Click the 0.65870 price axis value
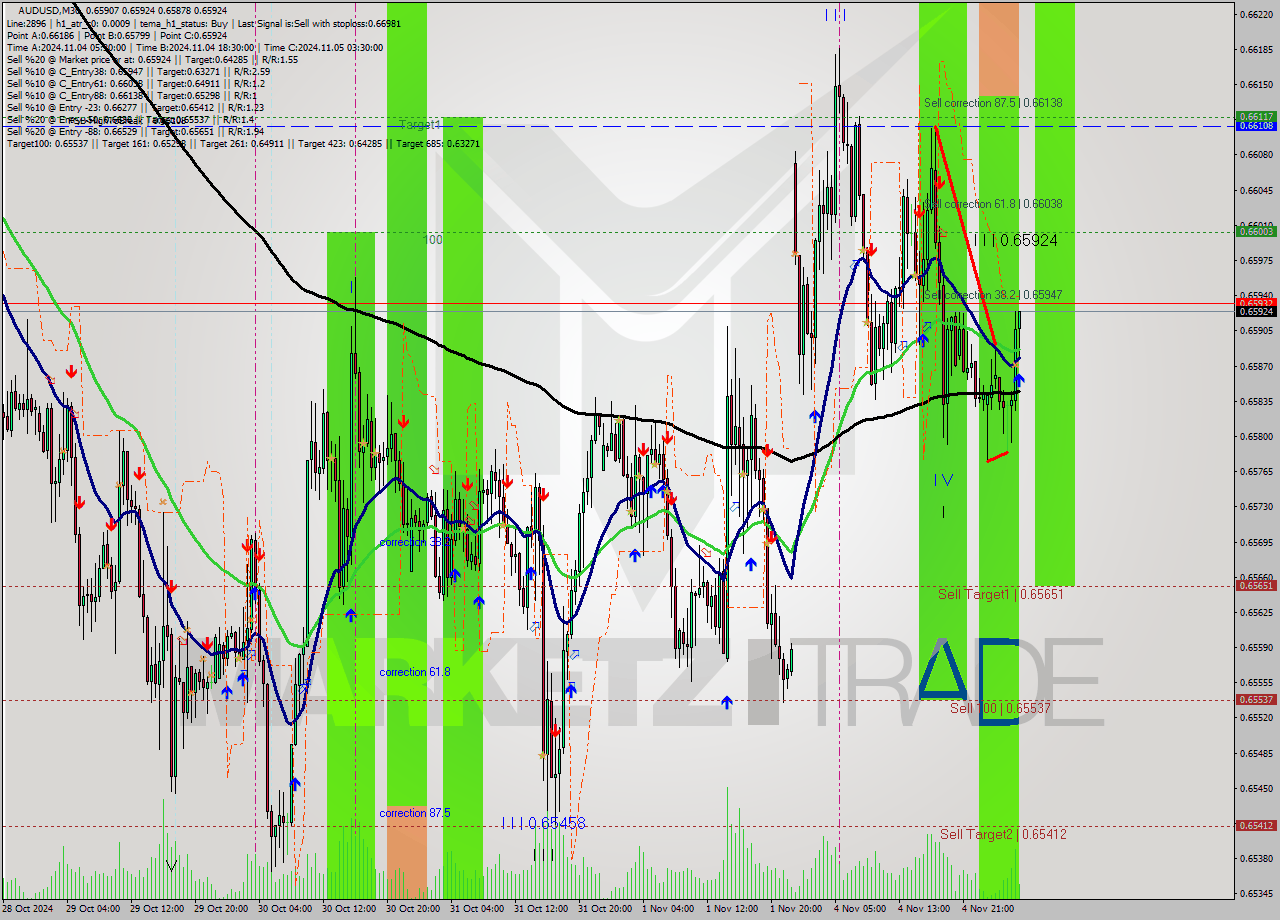 [1256, 366]
